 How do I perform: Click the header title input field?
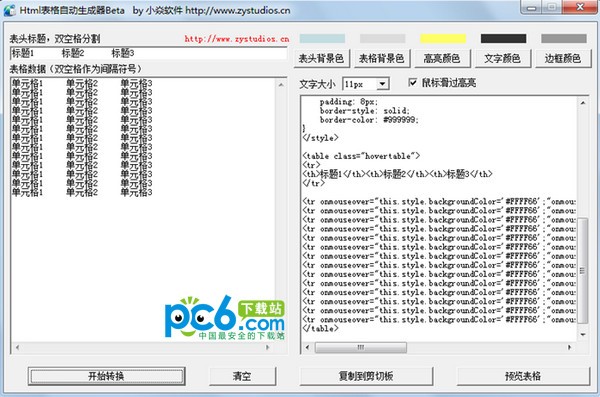pos(148,53)
